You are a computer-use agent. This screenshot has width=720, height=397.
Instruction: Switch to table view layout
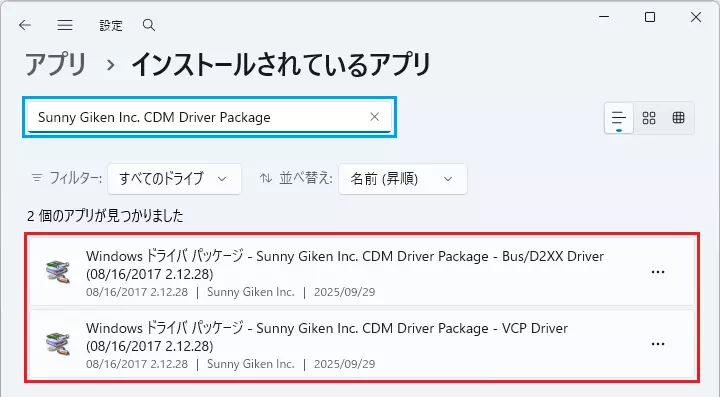point(679,118)
